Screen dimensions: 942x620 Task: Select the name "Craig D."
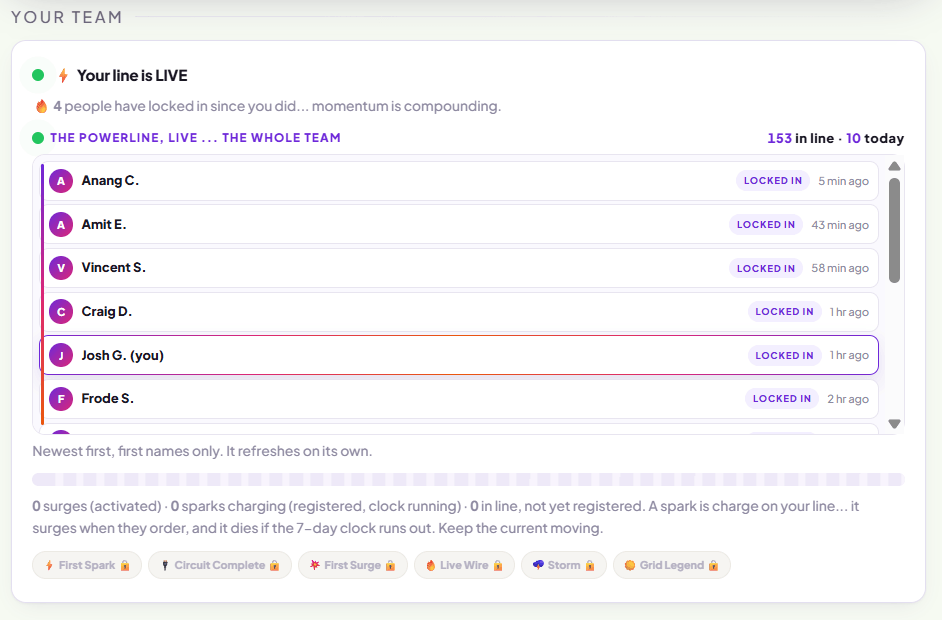(x=107, y=312)
